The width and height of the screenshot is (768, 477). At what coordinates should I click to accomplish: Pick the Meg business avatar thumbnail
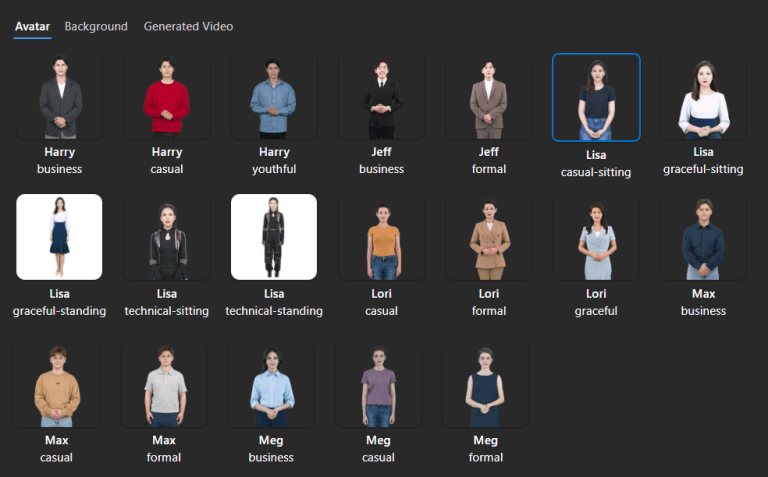(x=271, y=384)
